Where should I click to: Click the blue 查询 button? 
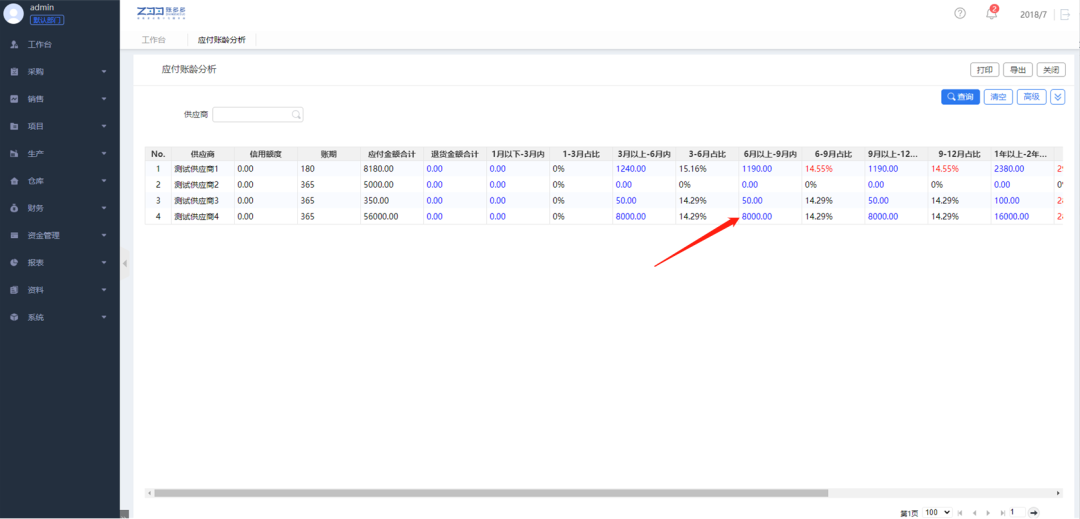[960, 97]
